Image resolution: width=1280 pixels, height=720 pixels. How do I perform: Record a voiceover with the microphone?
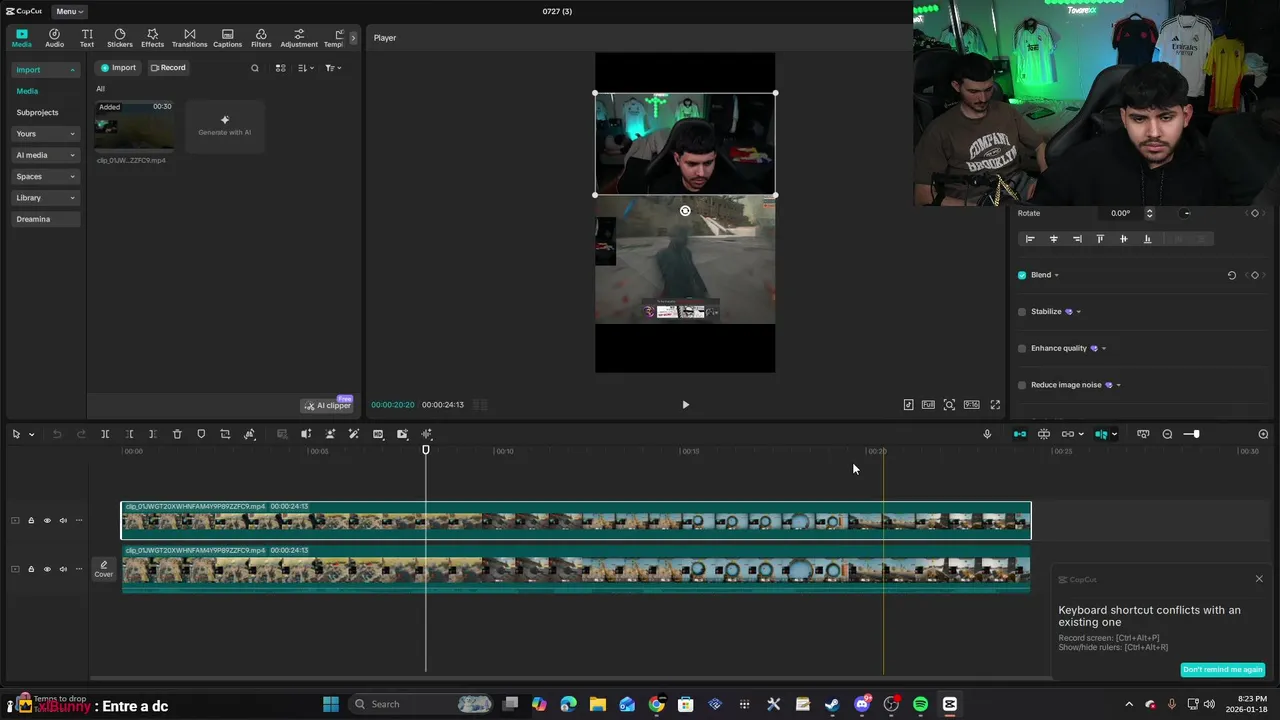pos(987,434)
